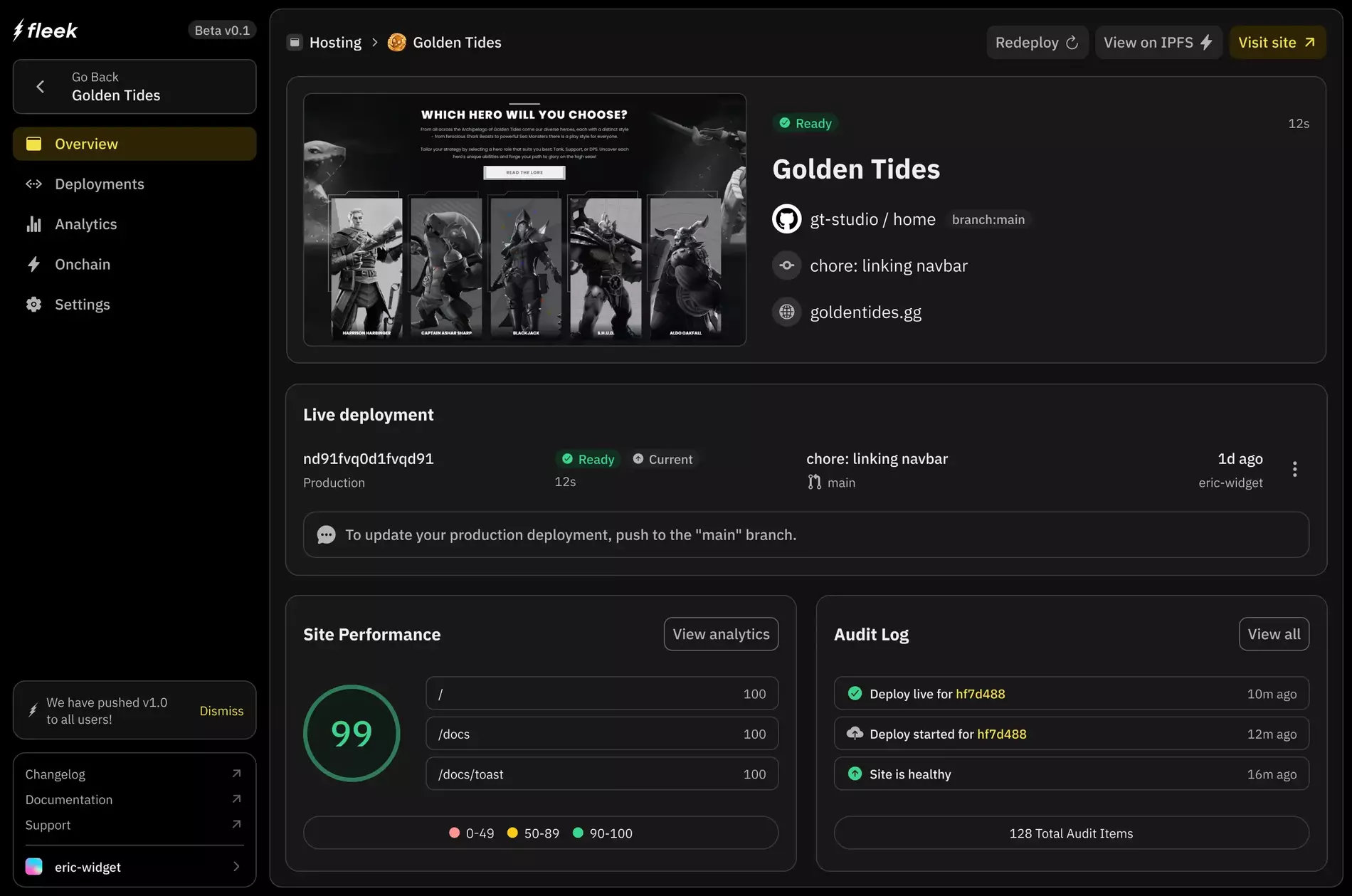Open the Deployments section
This screenshot has height=896, width=1352.
(98, 184)
